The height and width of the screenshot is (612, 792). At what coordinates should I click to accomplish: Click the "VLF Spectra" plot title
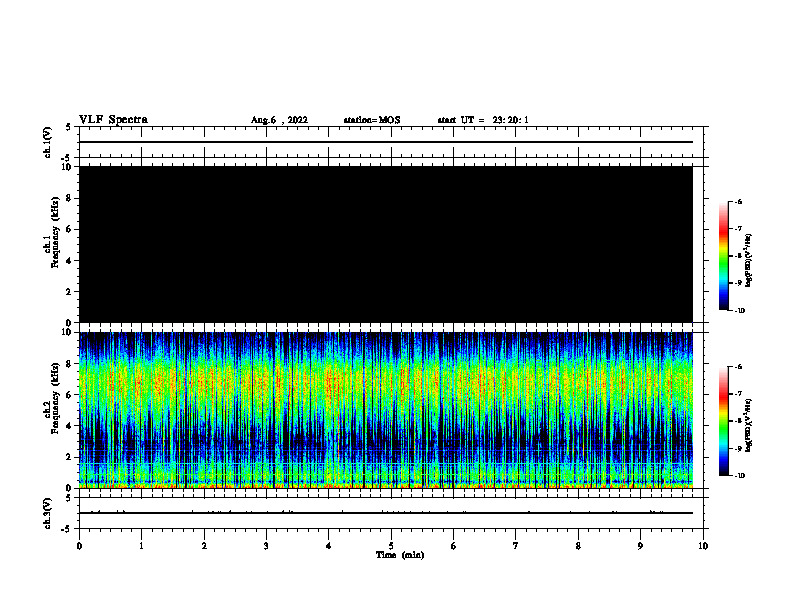click(113, 120)
